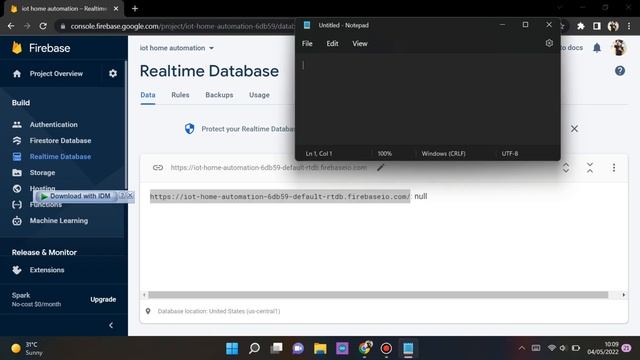
Task: Switch to the Data tab
Action: tap(148, 95)
